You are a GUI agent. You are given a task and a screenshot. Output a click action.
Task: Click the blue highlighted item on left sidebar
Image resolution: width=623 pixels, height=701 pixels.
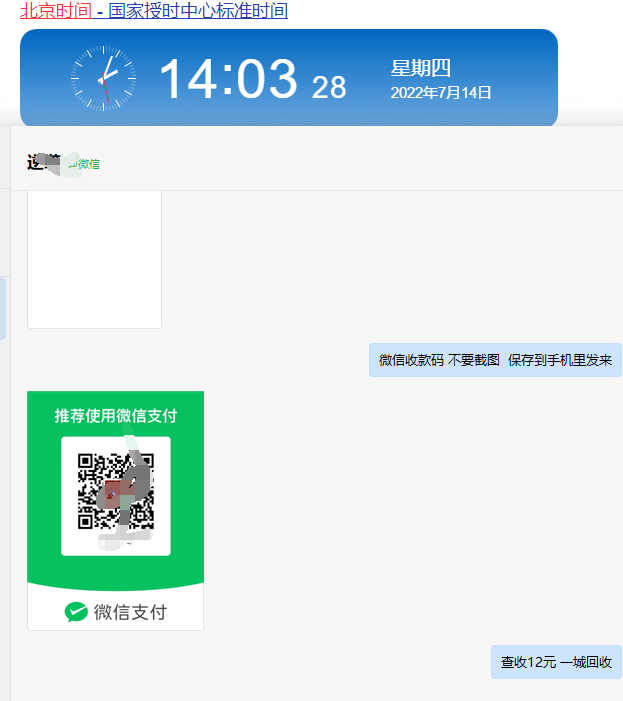[3, 308]
